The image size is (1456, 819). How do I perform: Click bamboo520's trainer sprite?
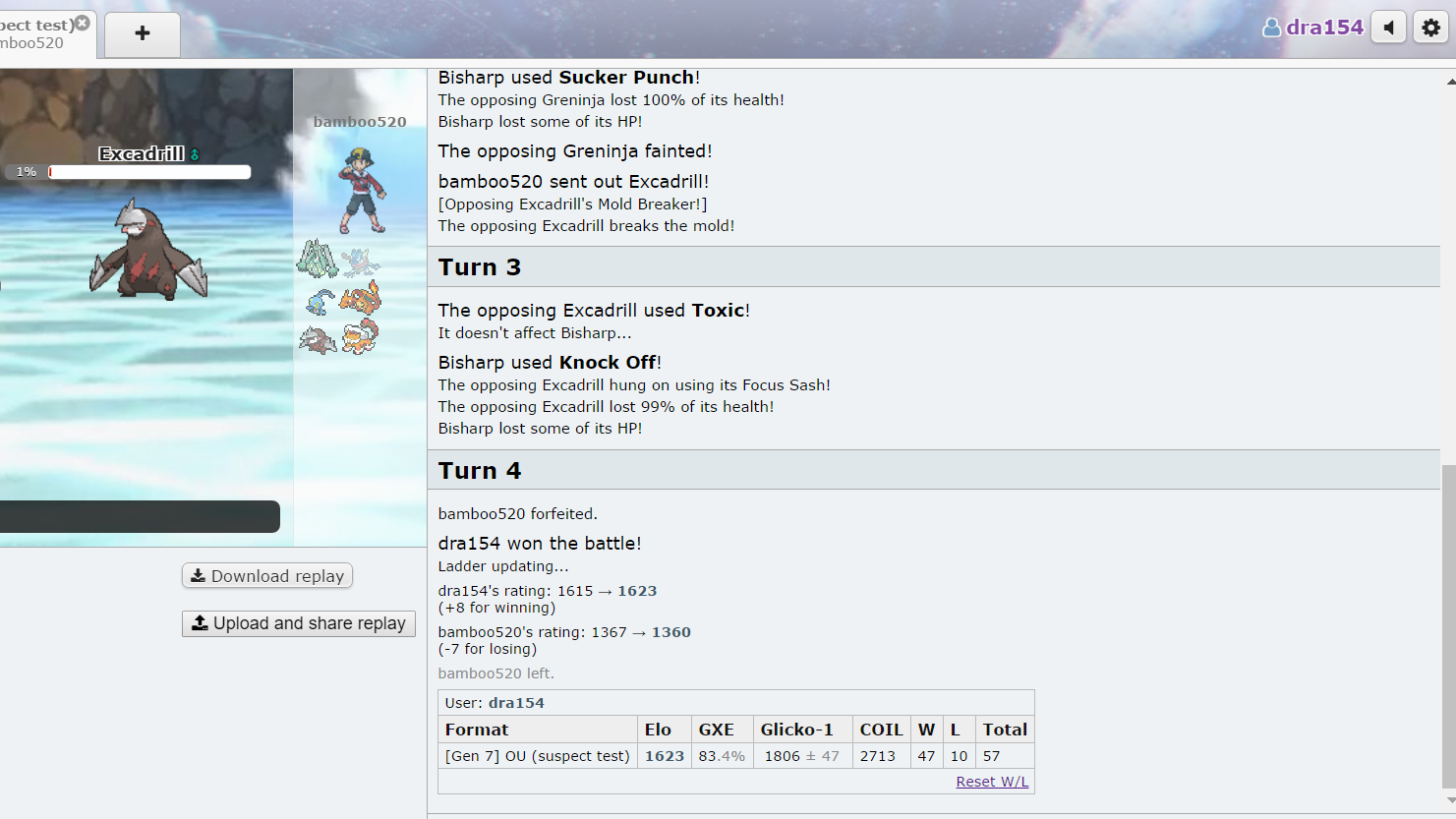click(361, 190)
